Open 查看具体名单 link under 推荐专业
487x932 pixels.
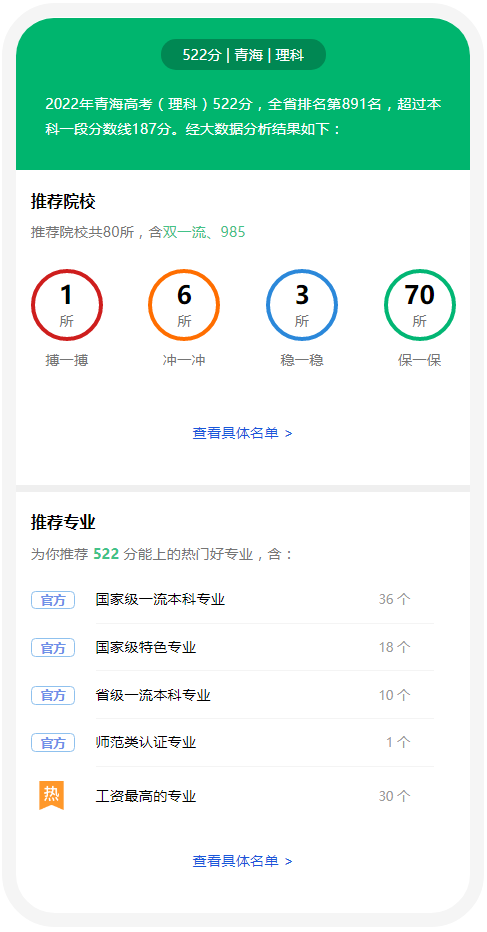(243, 861)
